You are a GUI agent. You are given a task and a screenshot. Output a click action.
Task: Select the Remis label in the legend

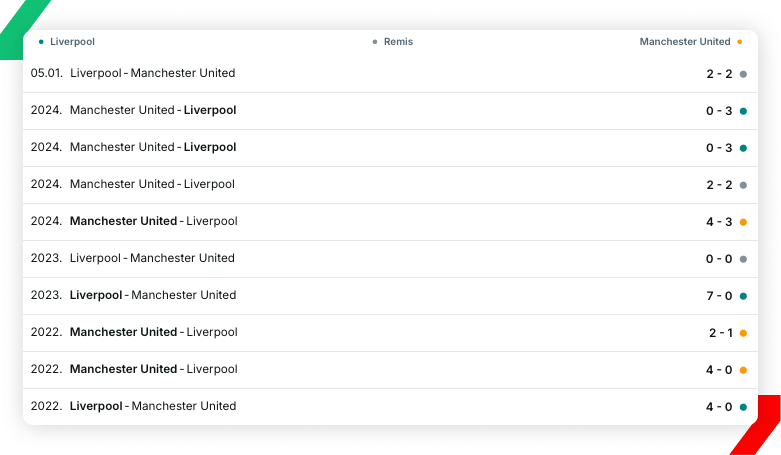pos(398,42)
